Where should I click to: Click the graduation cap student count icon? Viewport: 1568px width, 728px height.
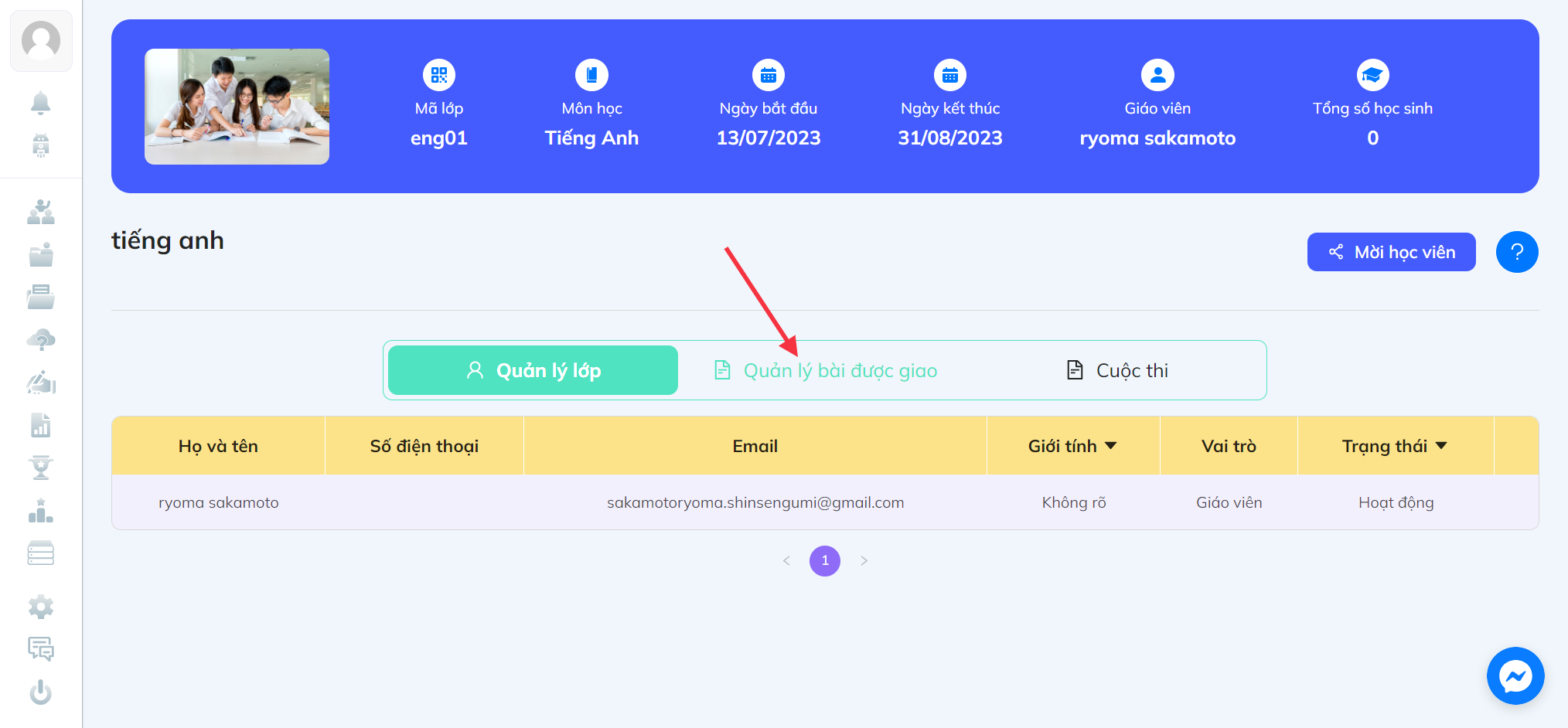1373,75
